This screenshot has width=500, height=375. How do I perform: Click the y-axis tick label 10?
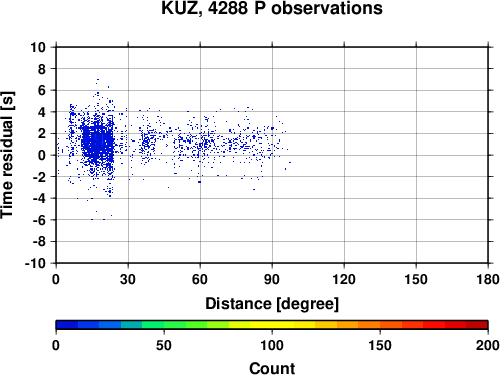[38, 47]
